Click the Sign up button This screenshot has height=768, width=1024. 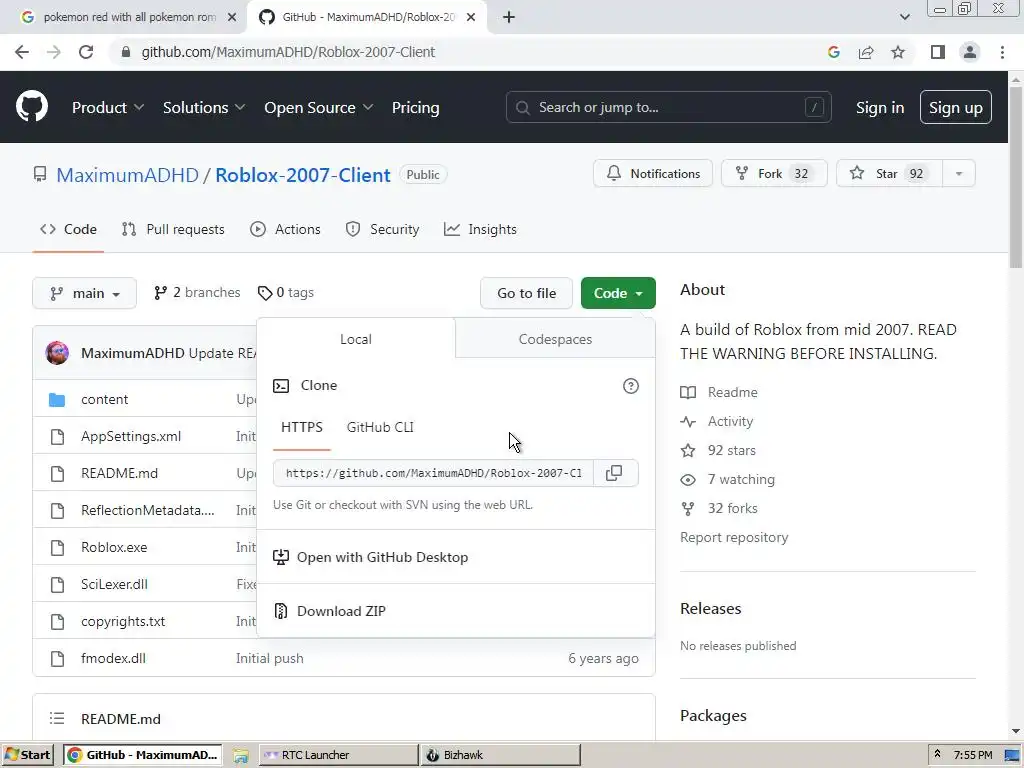tap(955, 108)
